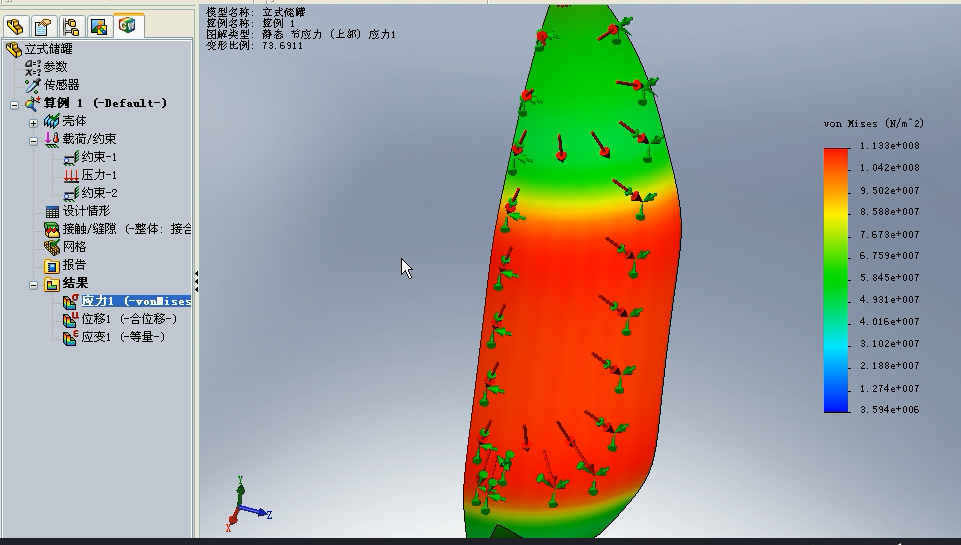Click the 图解类型 plot type annotation
Screen dimensions: 961x545
click(301, 34)
